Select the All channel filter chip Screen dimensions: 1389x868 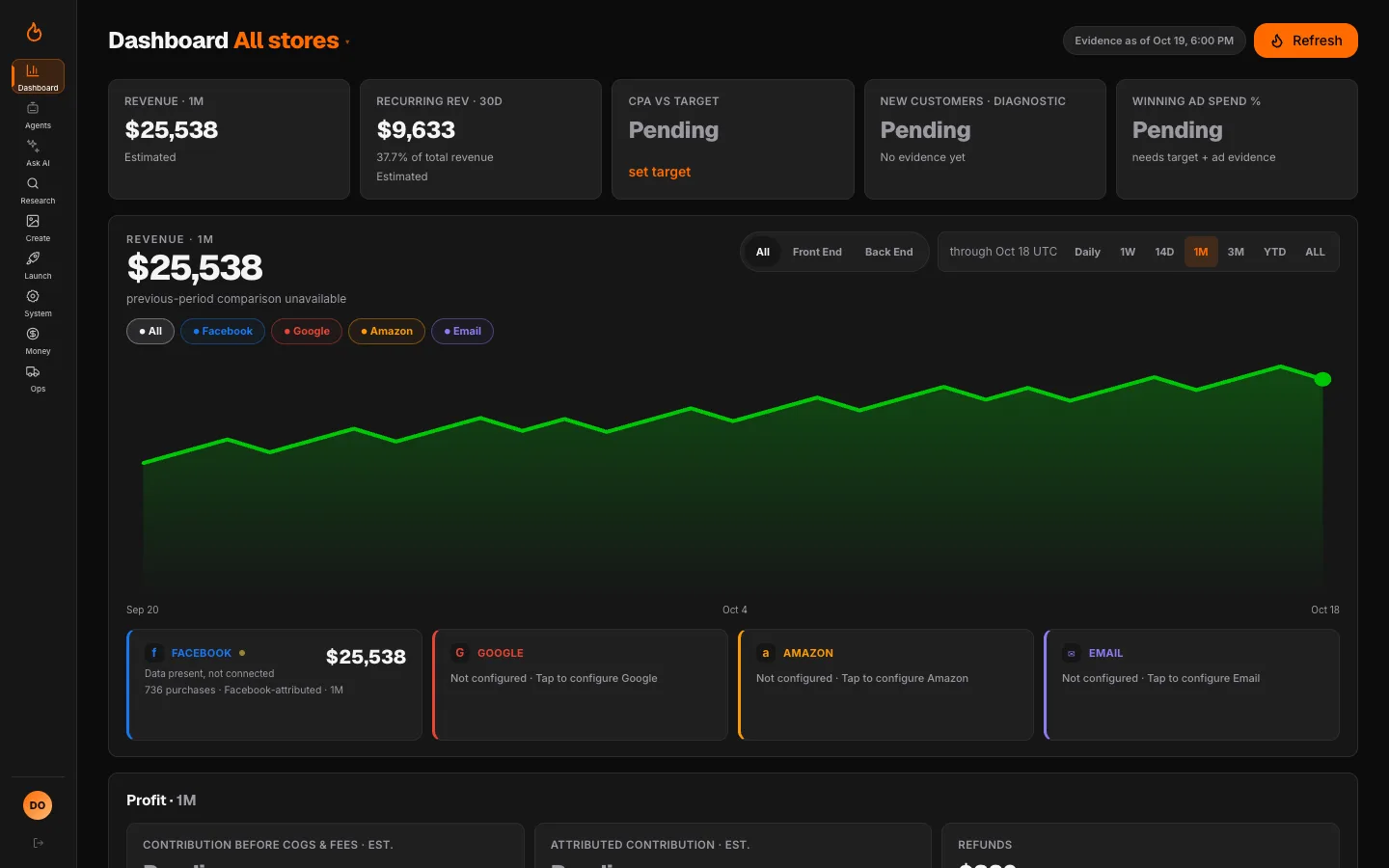tap(150, 331)
